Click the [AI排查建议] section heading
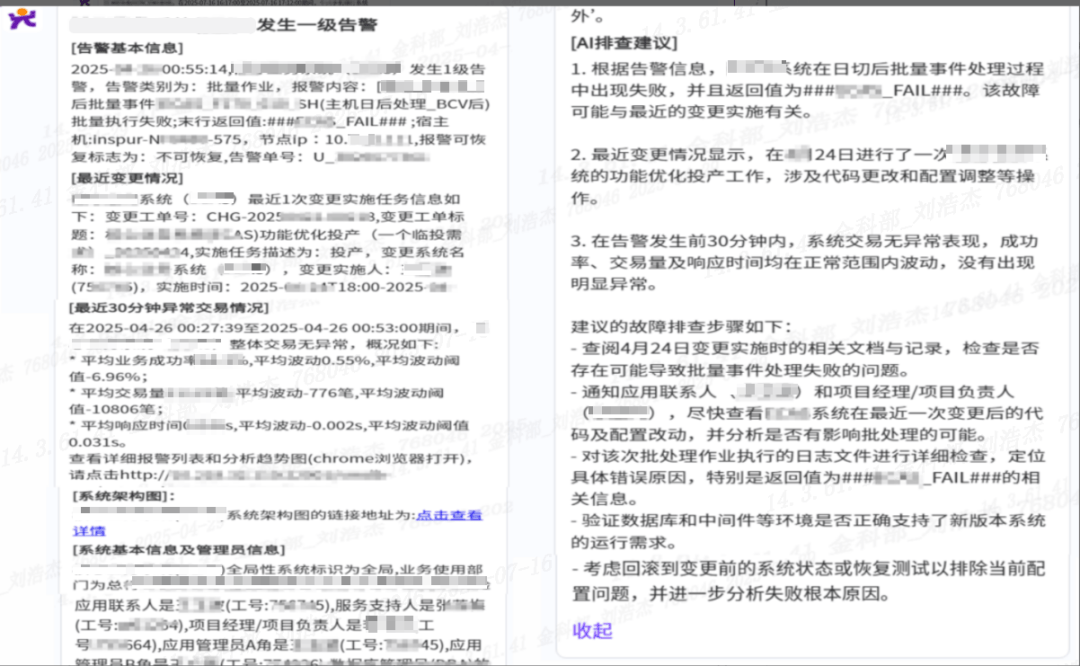 [x=624, y=44]
